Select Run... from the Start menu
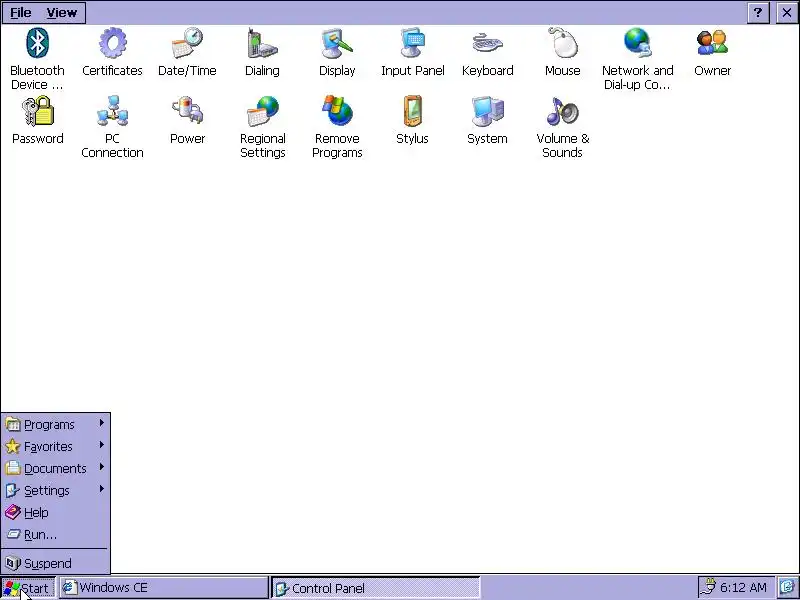The width and height of the screenshot is (800, 600). click(x=55, y=535)
